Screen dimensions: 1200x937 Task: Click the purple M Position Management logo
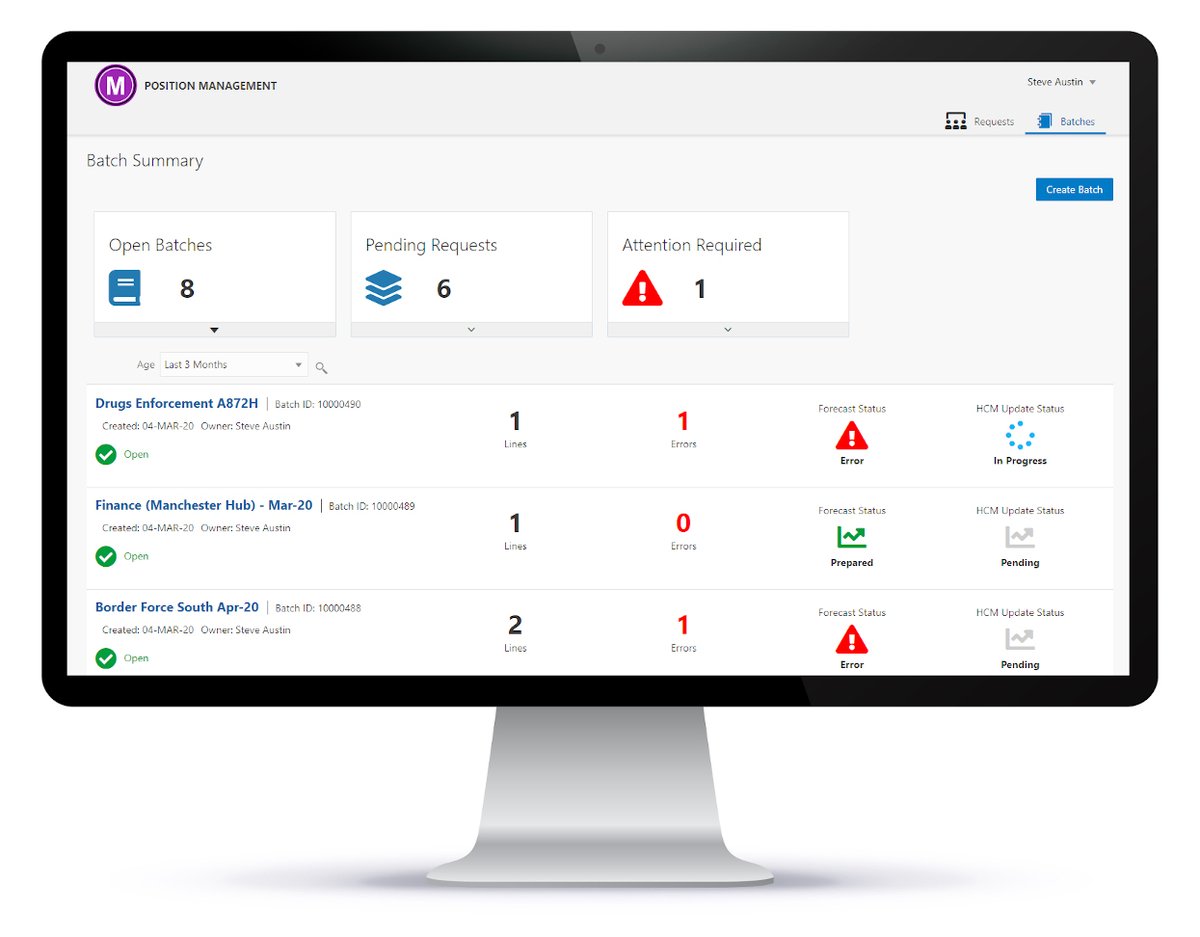tap(115, 86)
